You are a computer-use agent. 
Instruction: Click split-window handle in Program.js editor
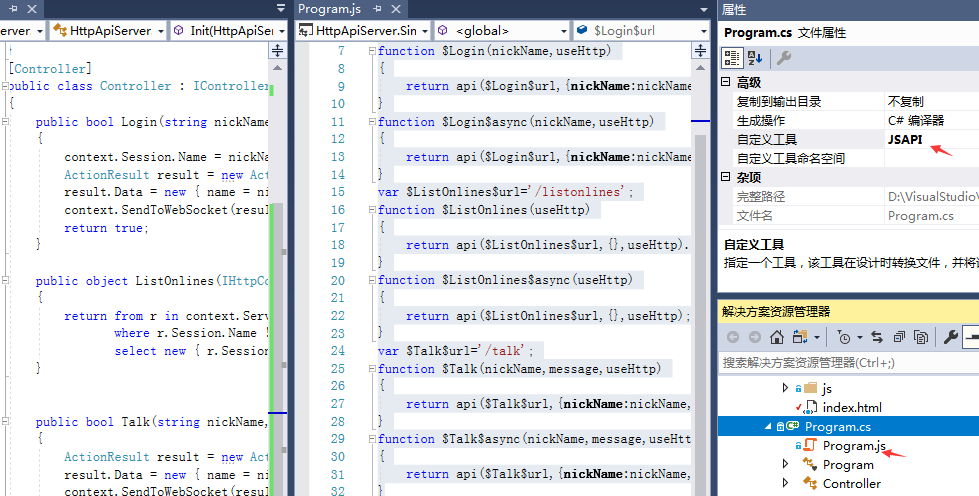[701, 51]
